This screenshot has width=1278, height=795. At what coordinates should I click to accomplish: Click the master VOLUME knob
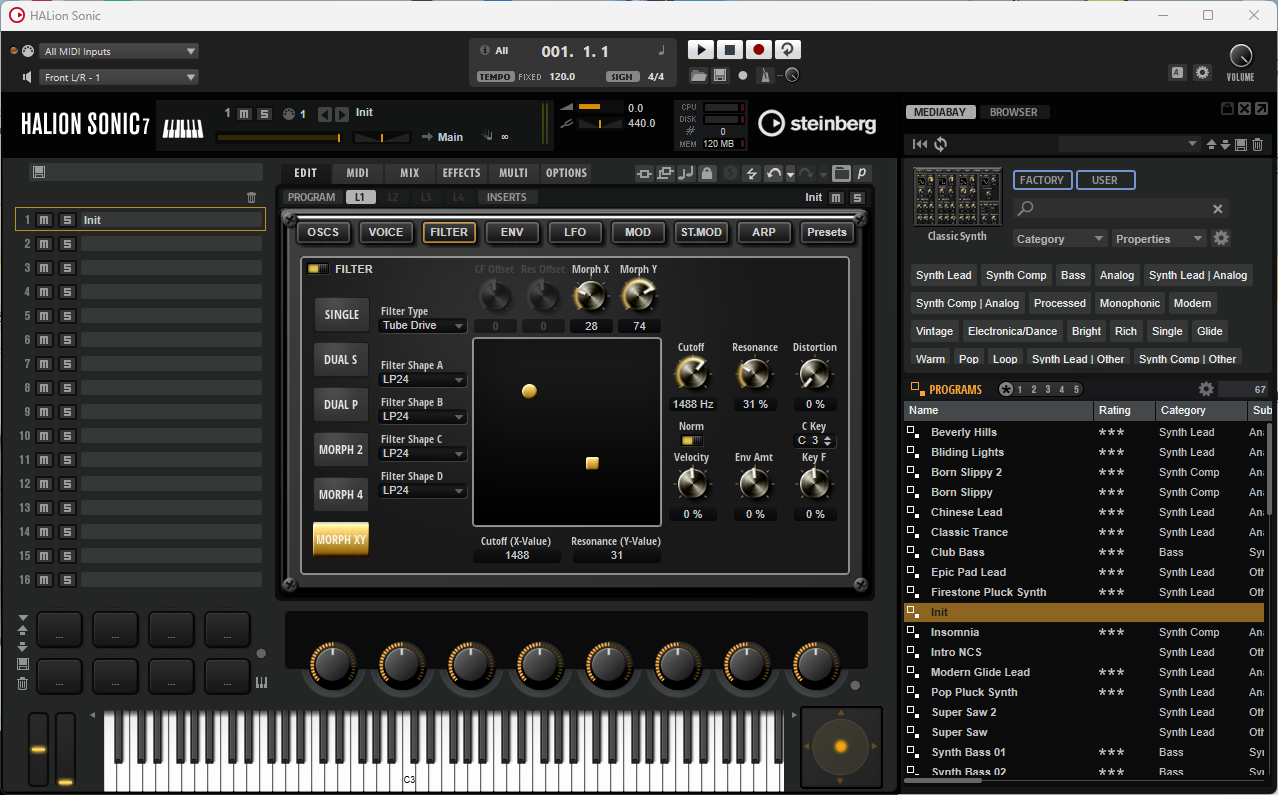(x=1240, y=56)
